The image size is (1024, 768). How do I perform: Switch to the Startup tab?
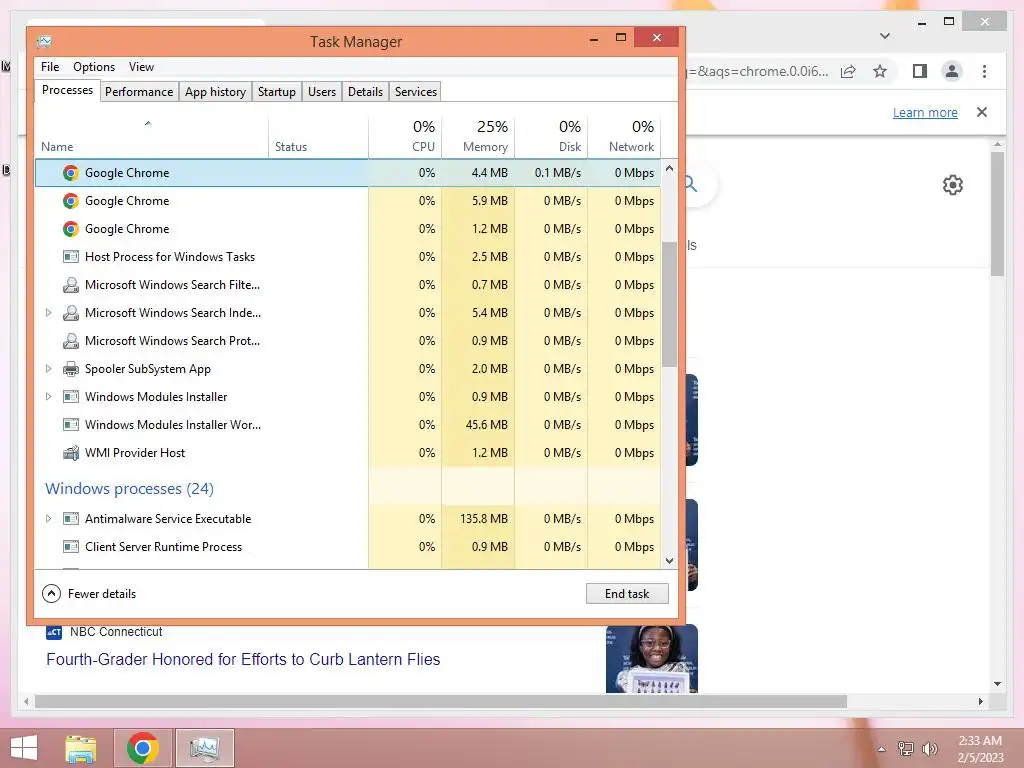tap(277, 92)
